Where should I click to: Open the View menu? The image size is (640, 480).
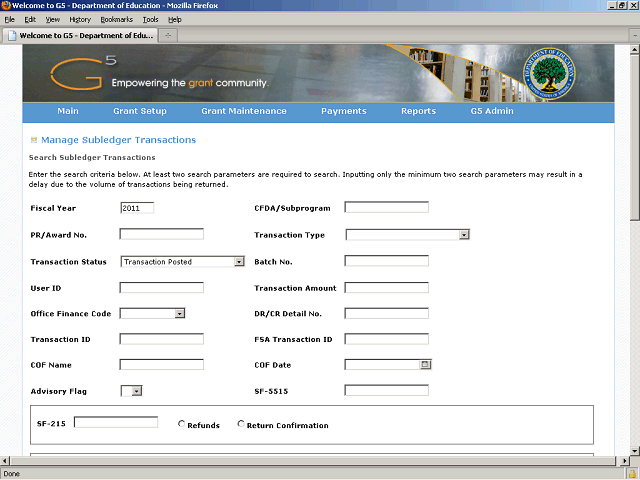[53, 20]
